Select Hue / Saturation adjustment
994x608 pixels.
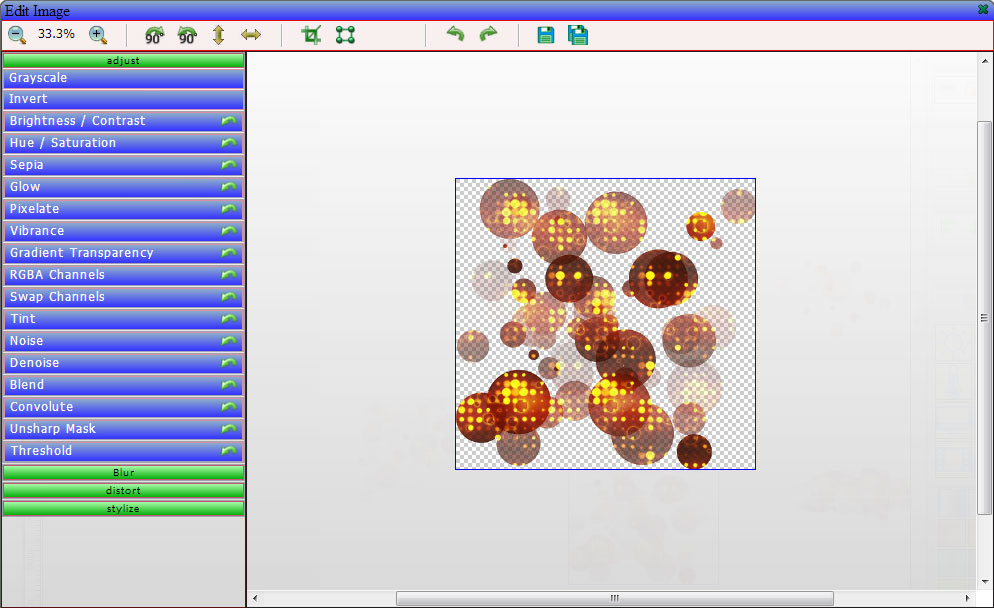tap(110, 144)
